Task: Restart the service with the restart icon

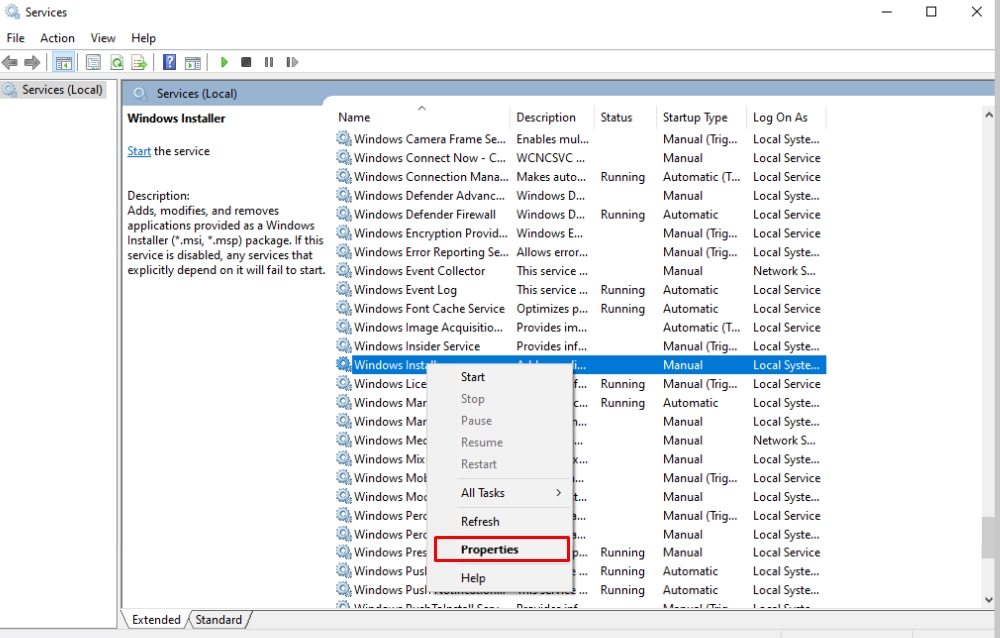Action: pos(292,62)
